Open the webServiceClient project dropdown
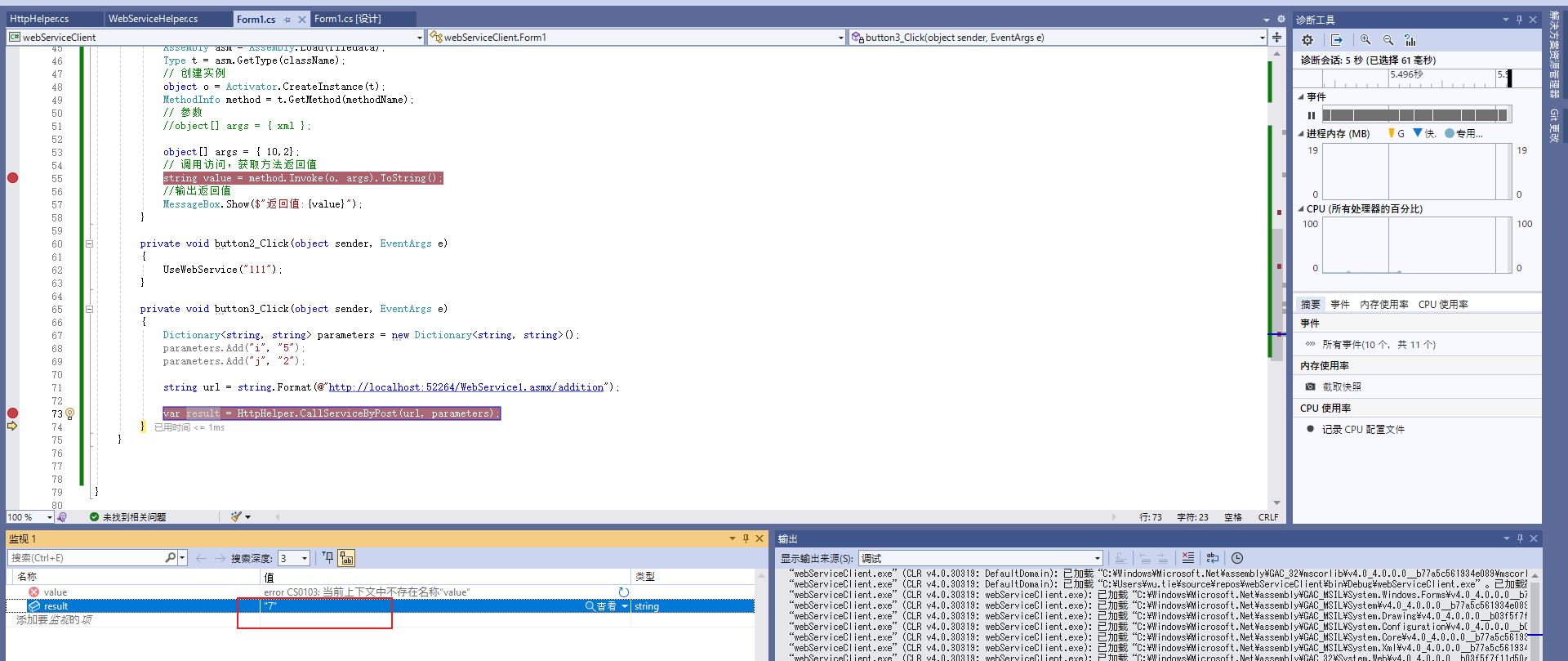 420,38
